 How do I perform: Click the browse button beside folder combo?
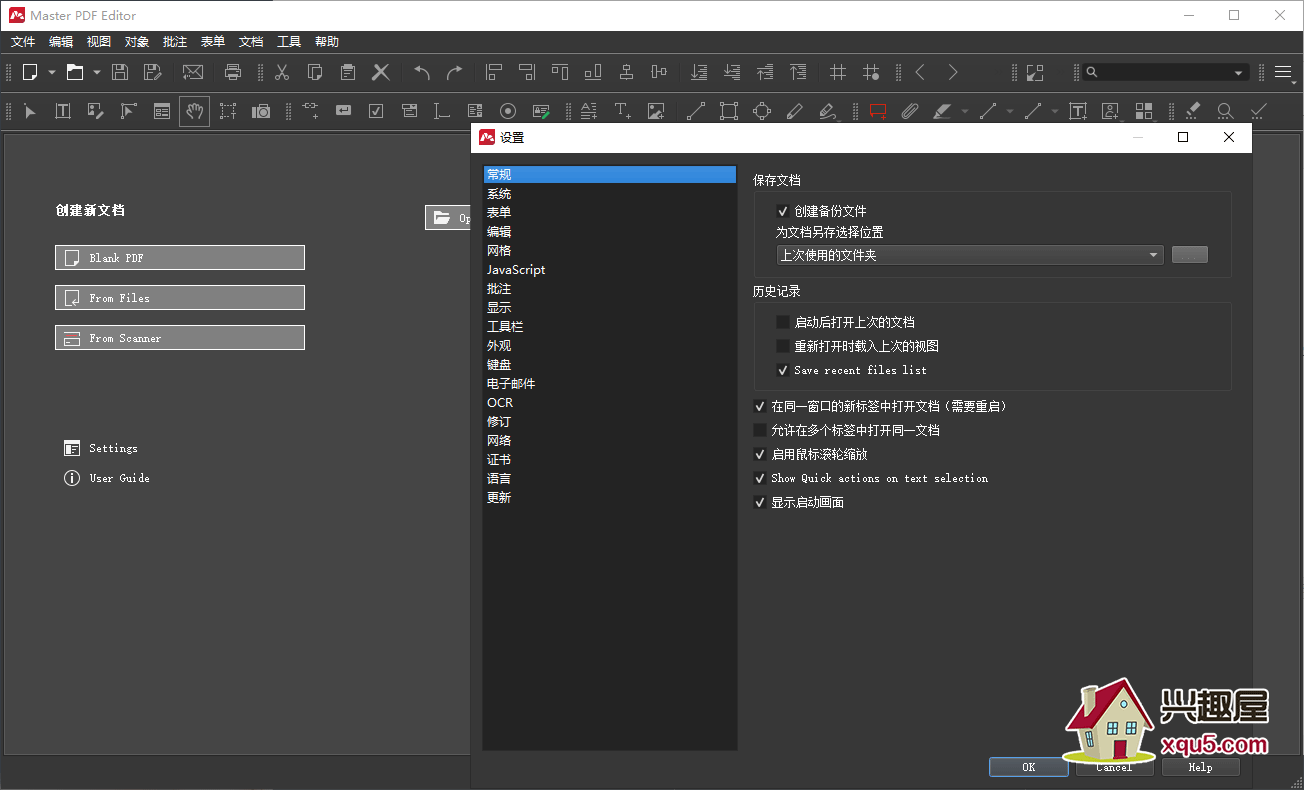tap(1190, 255)
